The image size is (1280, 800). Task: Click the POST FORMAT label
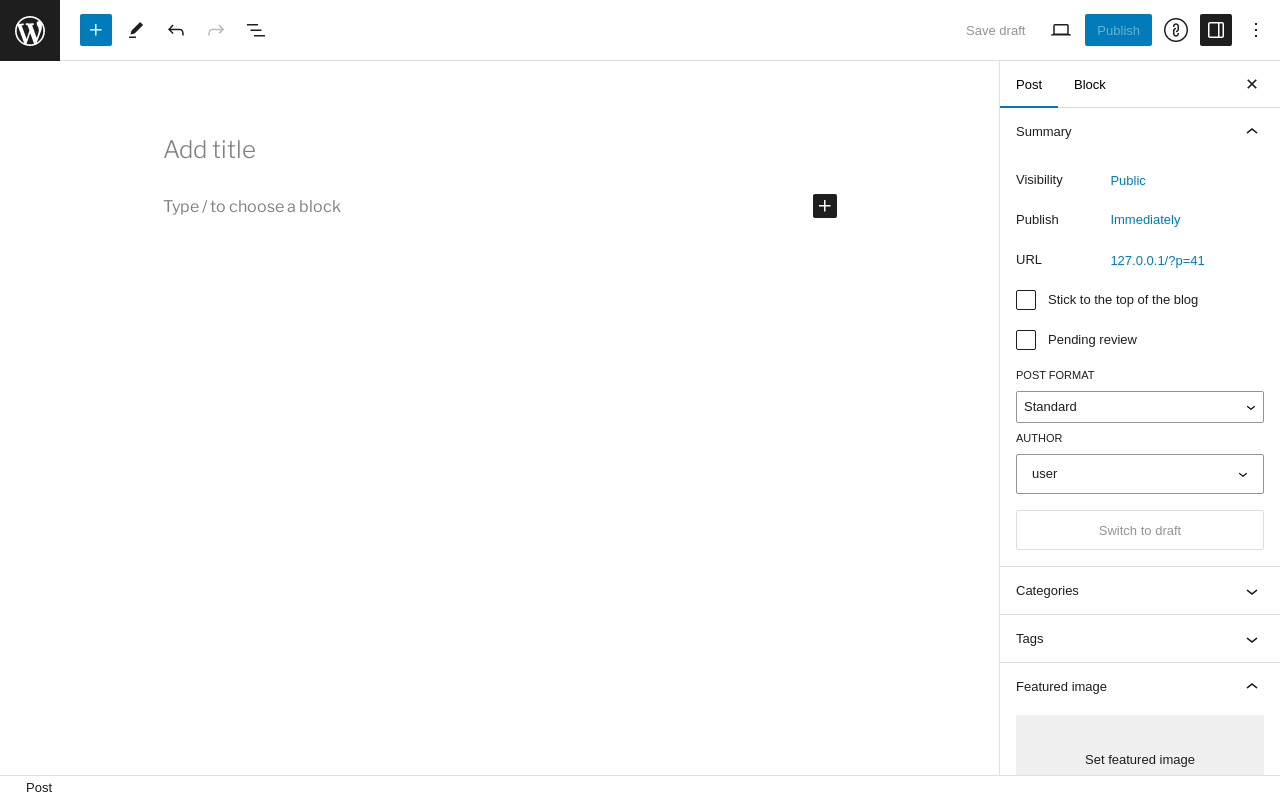coord(1055,375)
